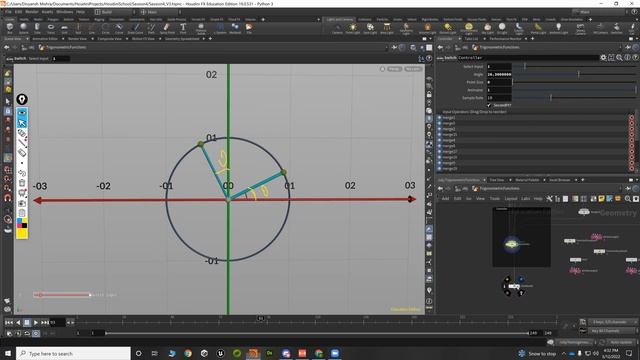Add a Spot Light from shelf
This screenshot has width=640, height=360.
pyautogui.click(x=370, y=28)
